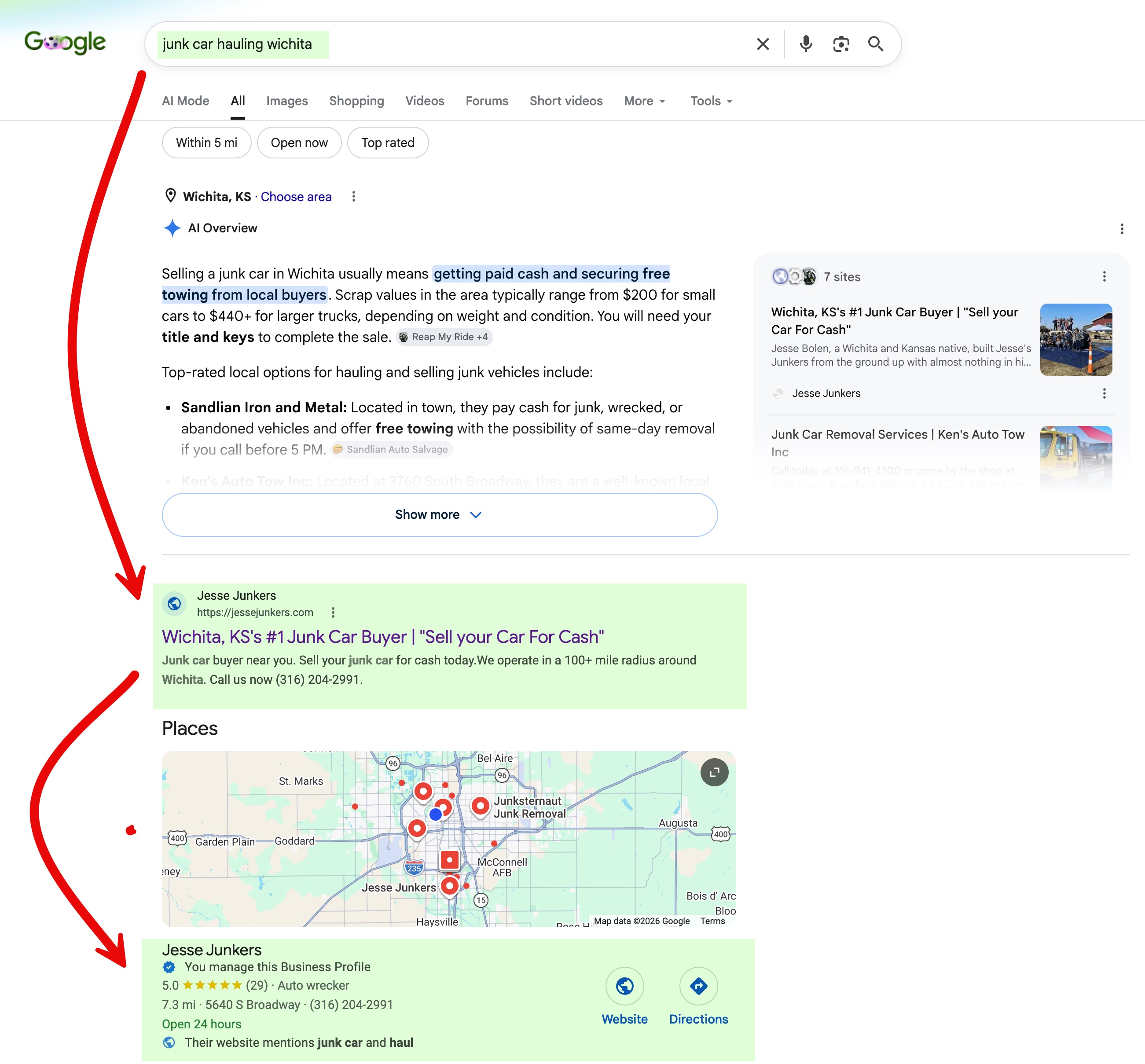Apply the 'Within 5 mi' filter chip

click(207, 143)
